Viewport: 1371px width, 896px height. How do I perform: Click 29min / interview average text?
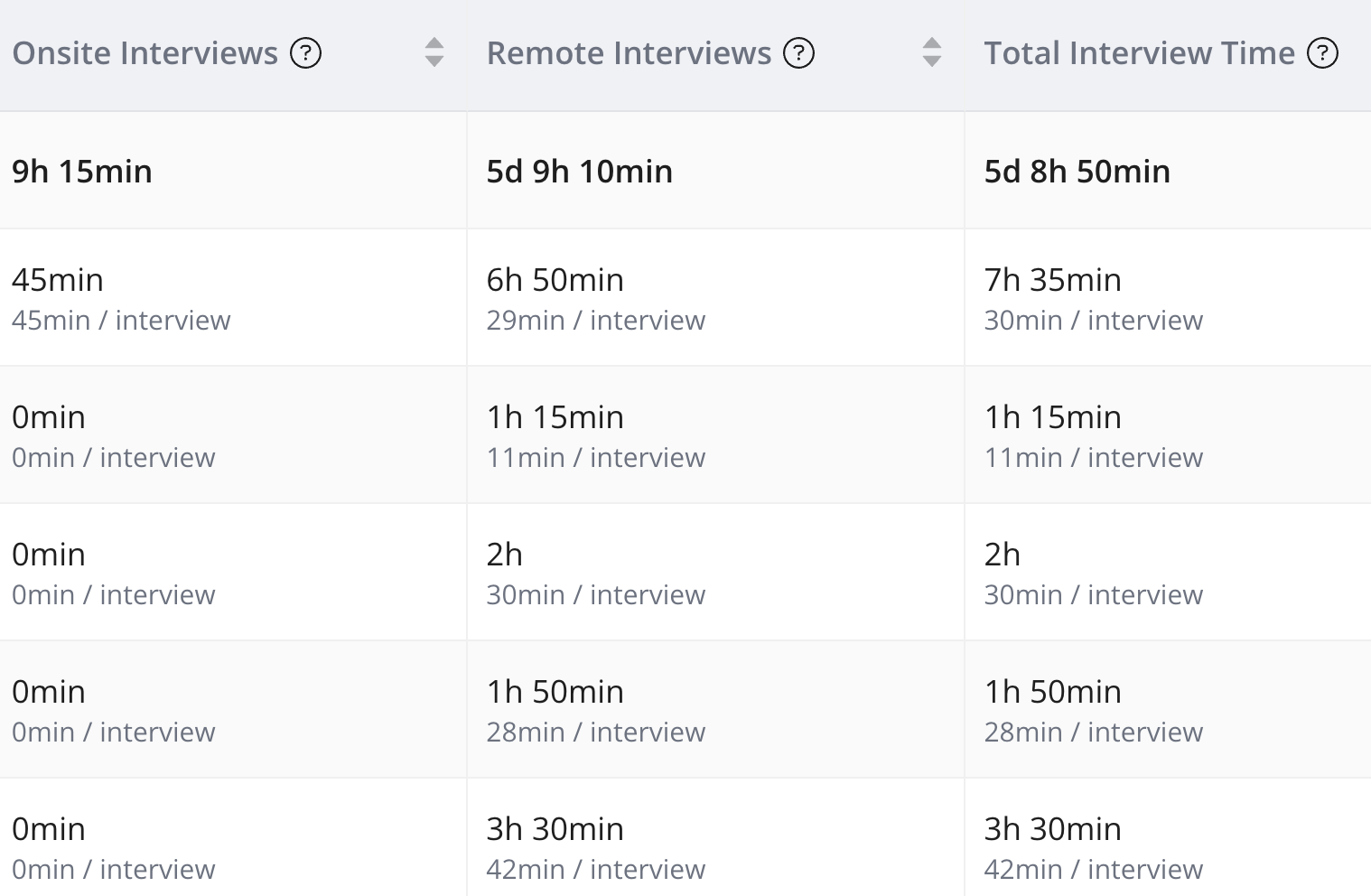[595, 321]
